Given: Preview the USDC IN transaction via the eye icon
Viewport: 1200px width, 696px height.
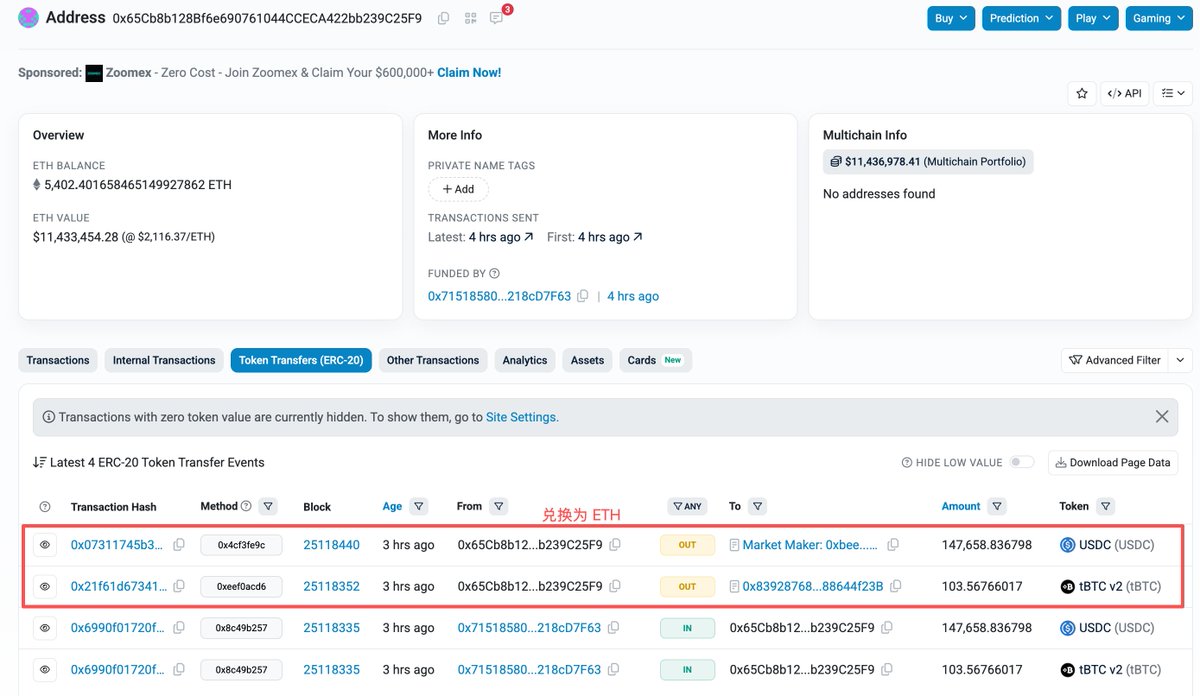Looking at the screenshot, I should pyautogui.click(x=45, y=628).
